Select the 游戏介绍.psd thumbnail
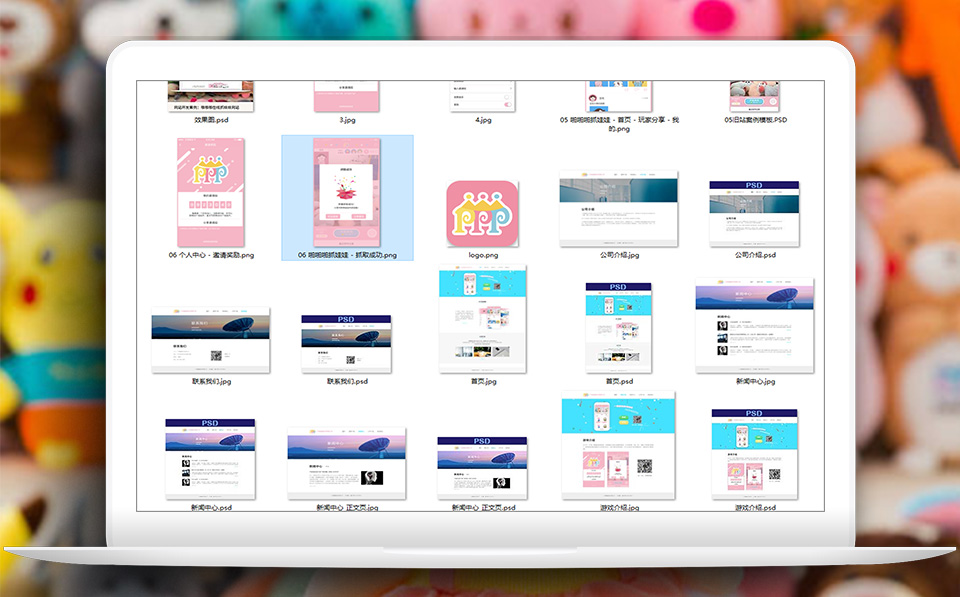The width and height of the screenshot is (960, 597). (754, 454)
